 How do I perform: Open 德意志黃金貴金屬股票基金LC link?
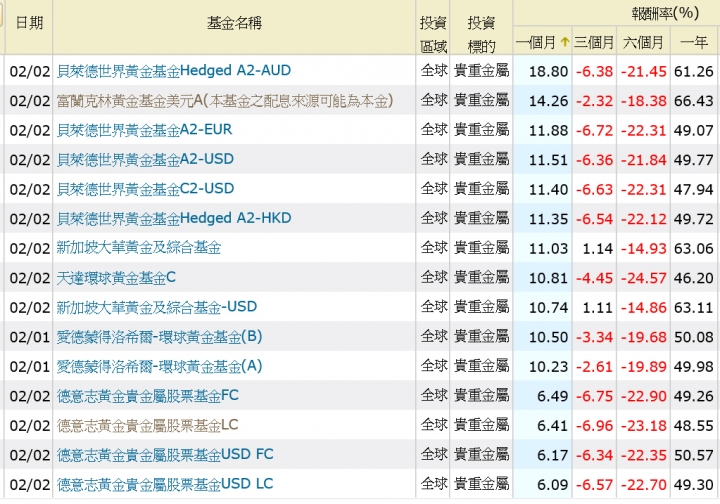coord(147,425)
